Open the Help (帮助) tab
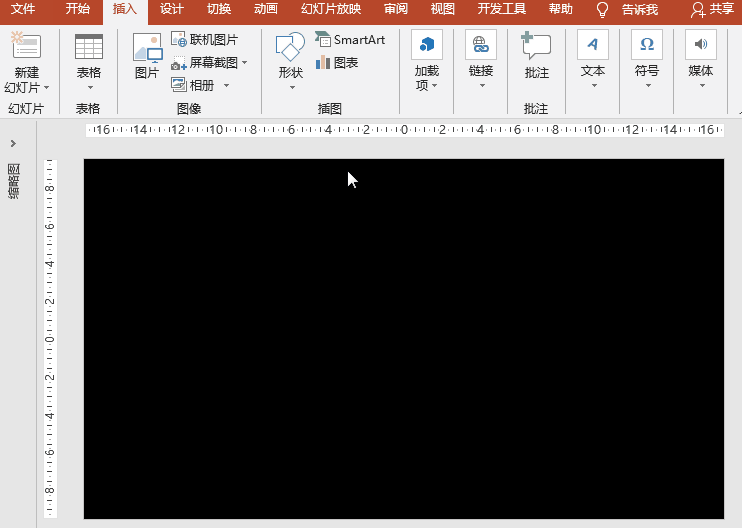742x528 pixels. click(560, 9)
